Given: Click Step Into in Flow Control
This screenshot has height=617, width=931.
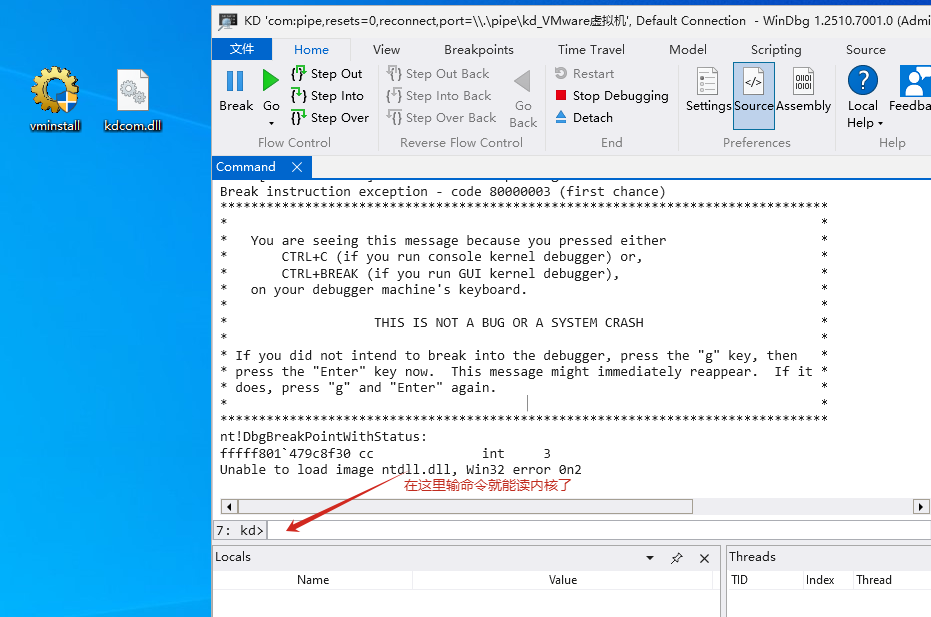Looking at the screenshot, I should pos(327,96).
